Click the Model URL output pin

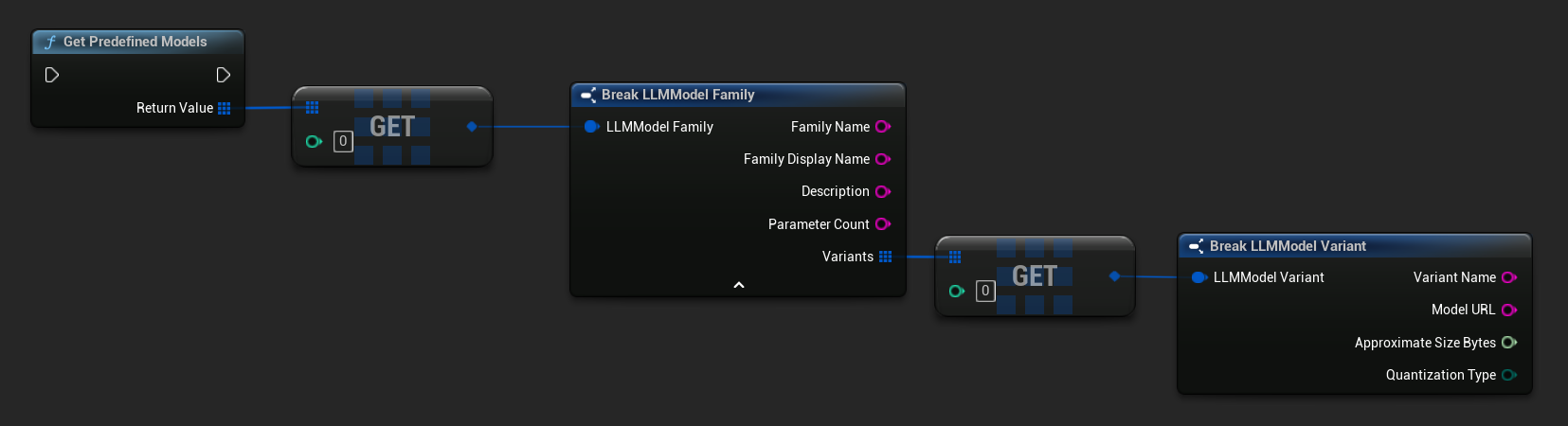coord(1509,310)
